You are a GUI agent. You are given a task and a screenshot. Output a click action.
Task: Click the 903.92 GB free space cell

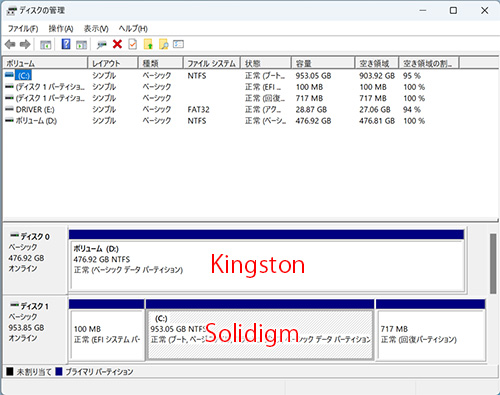pyautogui.click(x=377, y=76)
